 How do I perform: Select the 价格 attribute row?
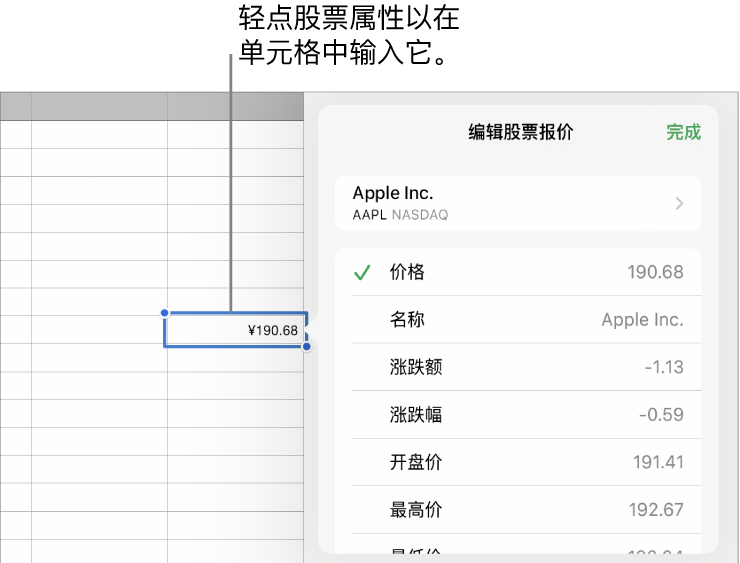coord(518,272)
